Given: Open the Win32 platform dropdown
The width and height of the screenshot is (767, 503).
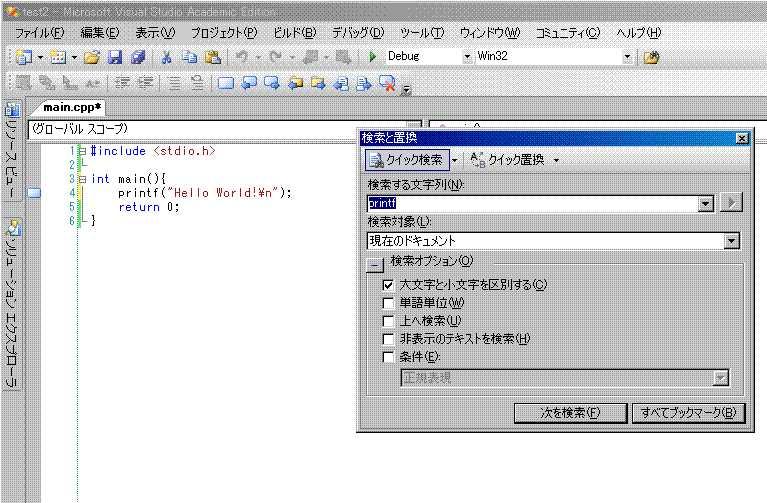Looking at the screenshot, I should (627, 57).
